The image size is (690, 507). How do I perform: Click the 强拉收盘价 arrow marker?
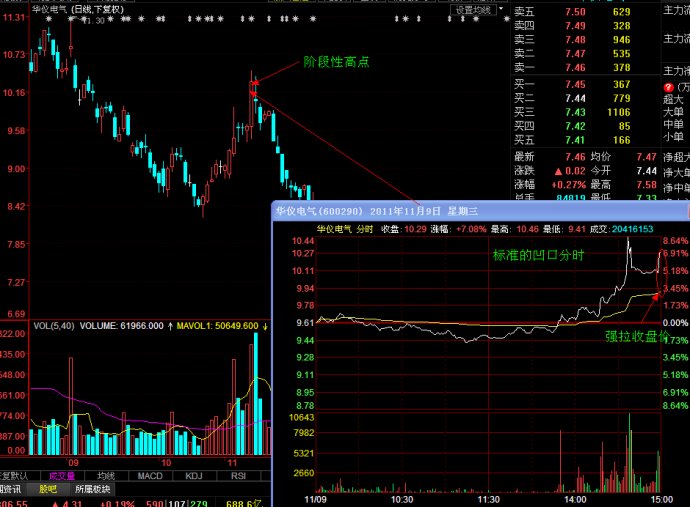(655, 296)
